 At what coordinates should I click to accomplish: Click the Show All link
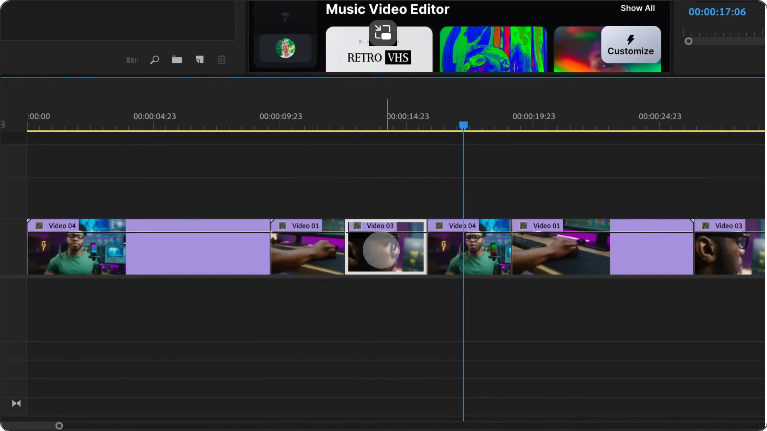[637, 8]
